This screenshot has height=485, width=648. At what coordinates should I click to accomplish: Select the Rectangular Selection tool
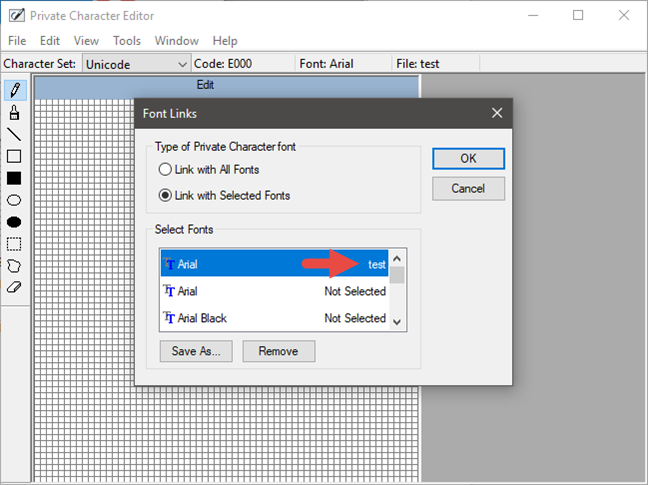(x=14, y=244)
